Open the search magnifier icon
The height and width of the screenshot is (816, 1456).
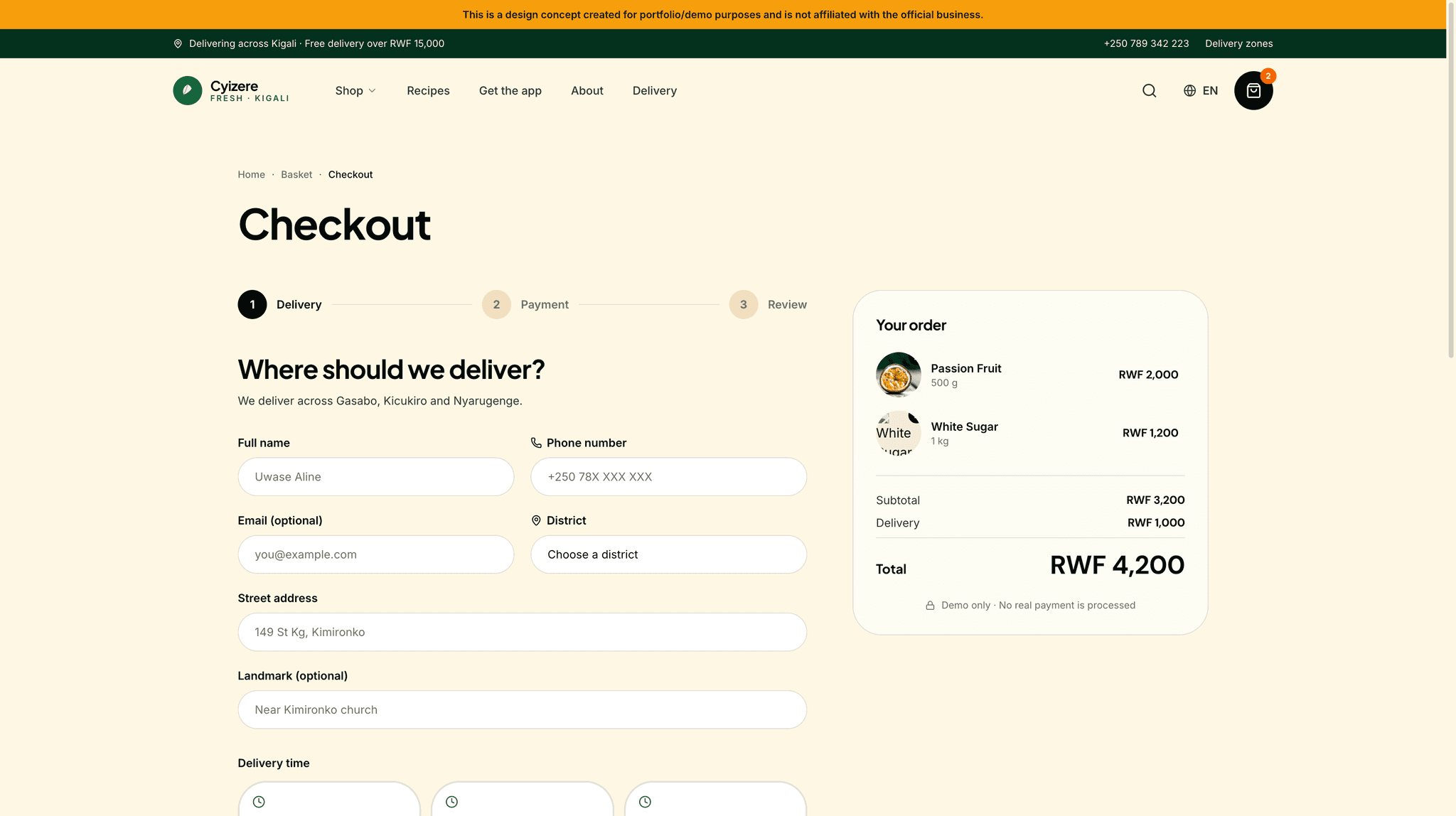[1149, 90]
